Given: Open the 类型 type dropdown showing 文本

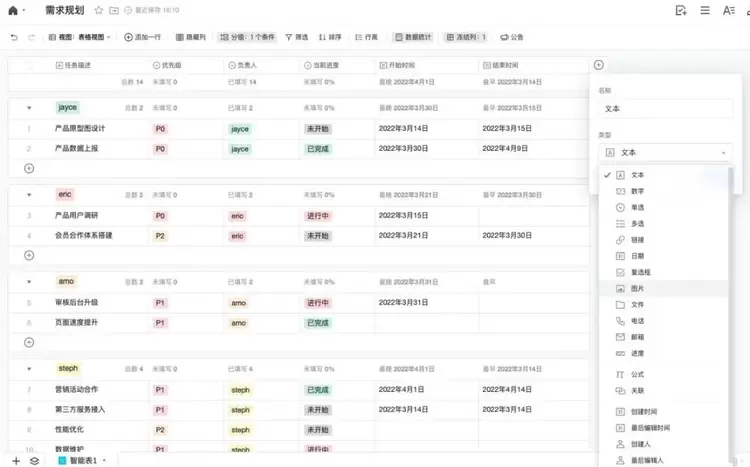Looking at the screenshot, I should tap(665, 153).
